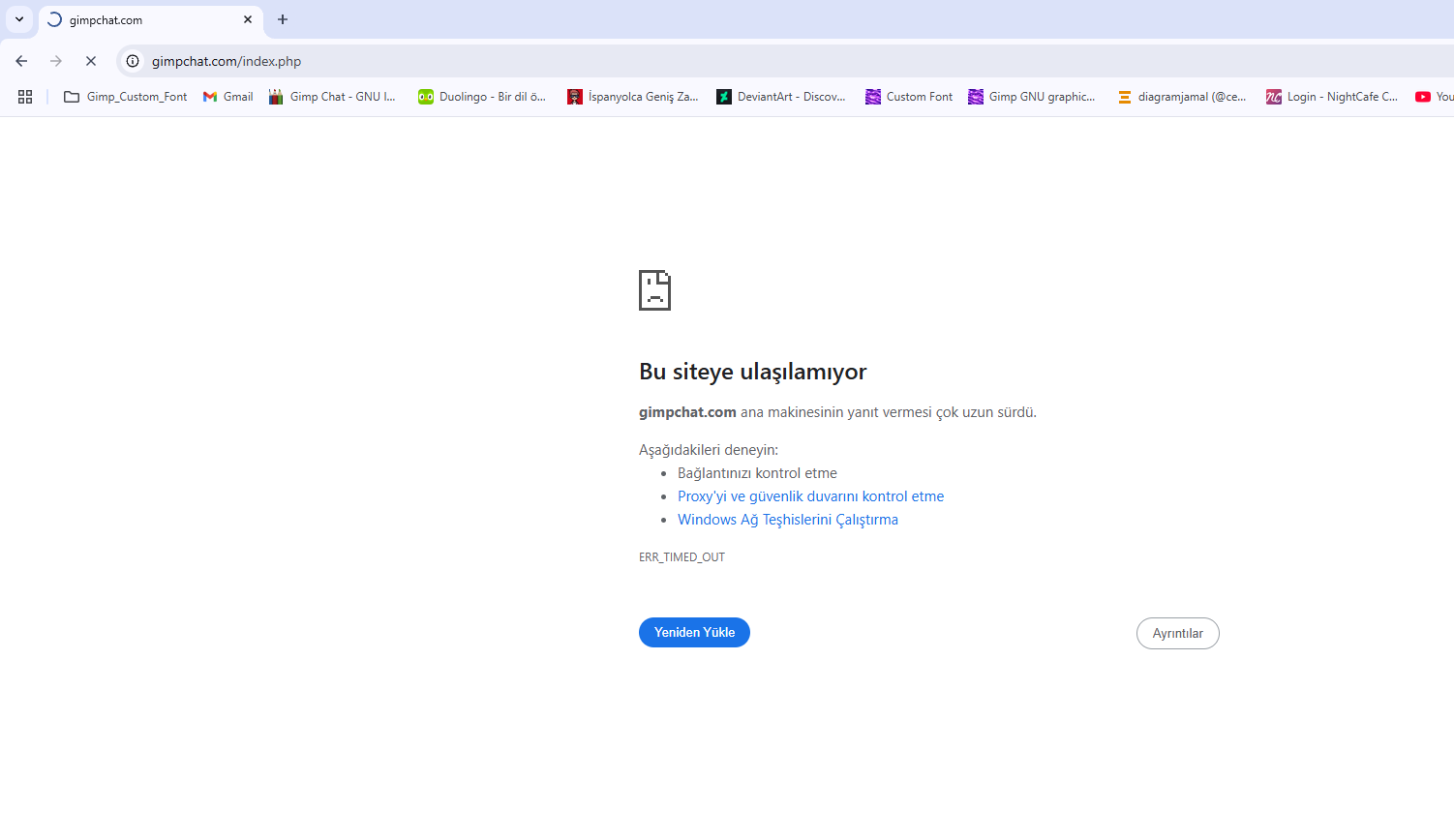Viewport: 1454px width, 840px height.
Task: Click the address bar URL gimpchat.com/index.php
Action: tap(227, 61)
